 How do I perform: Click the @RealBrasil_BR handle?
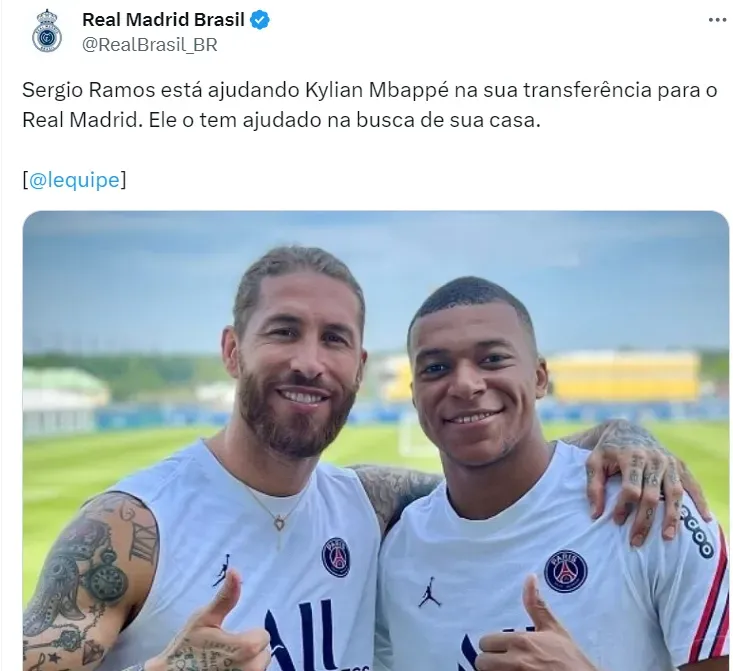point(150,45)
